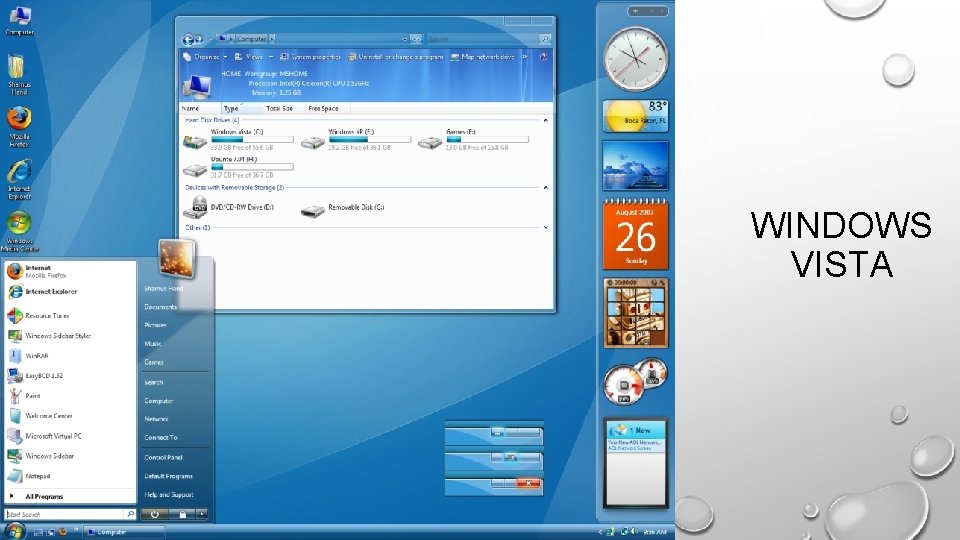Open address bar history dropdown
This screenshot has height=540, width=960.
(405, 39)
